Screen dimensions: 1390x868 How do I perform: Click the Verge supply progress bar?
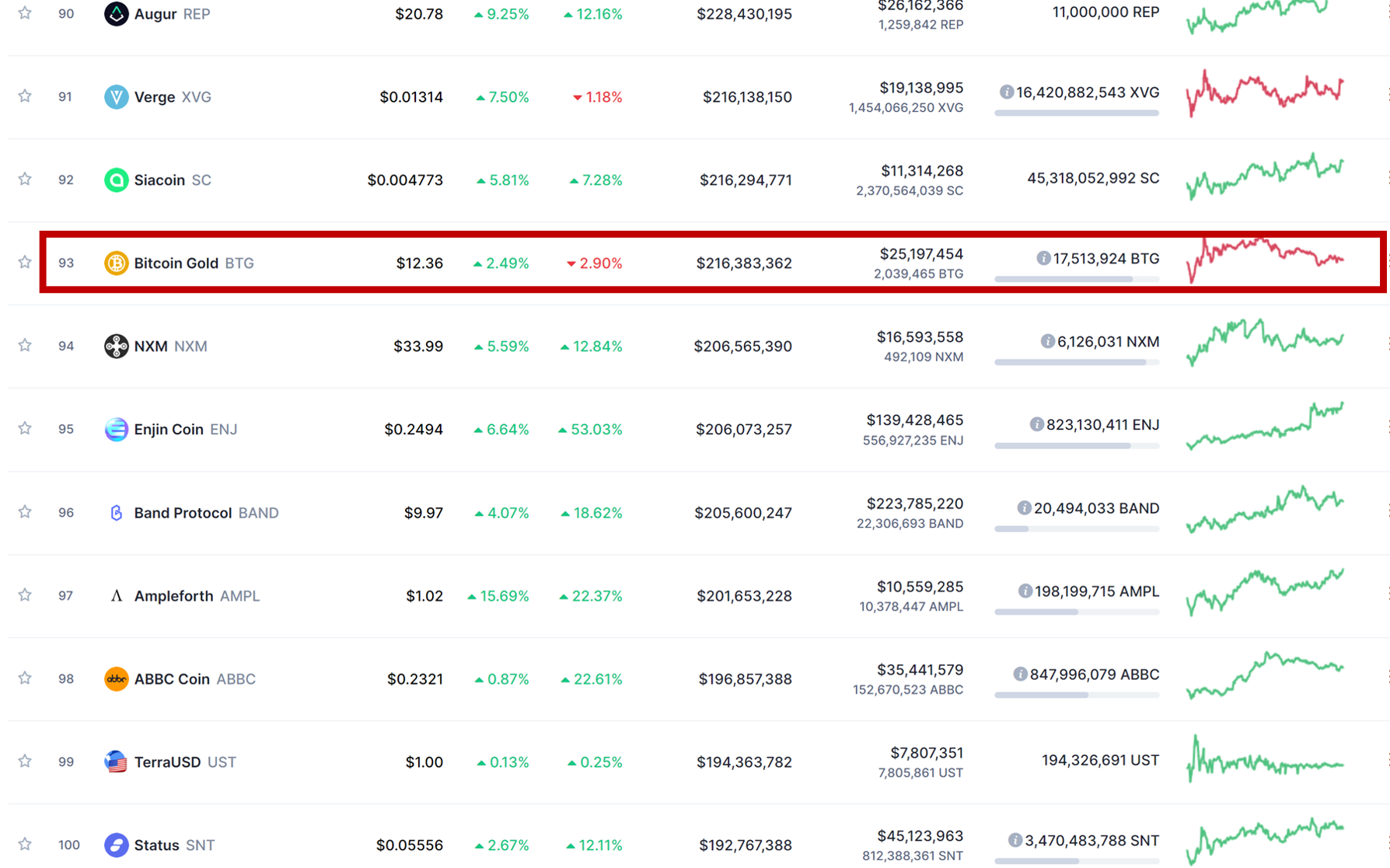tap(1077, 113)
